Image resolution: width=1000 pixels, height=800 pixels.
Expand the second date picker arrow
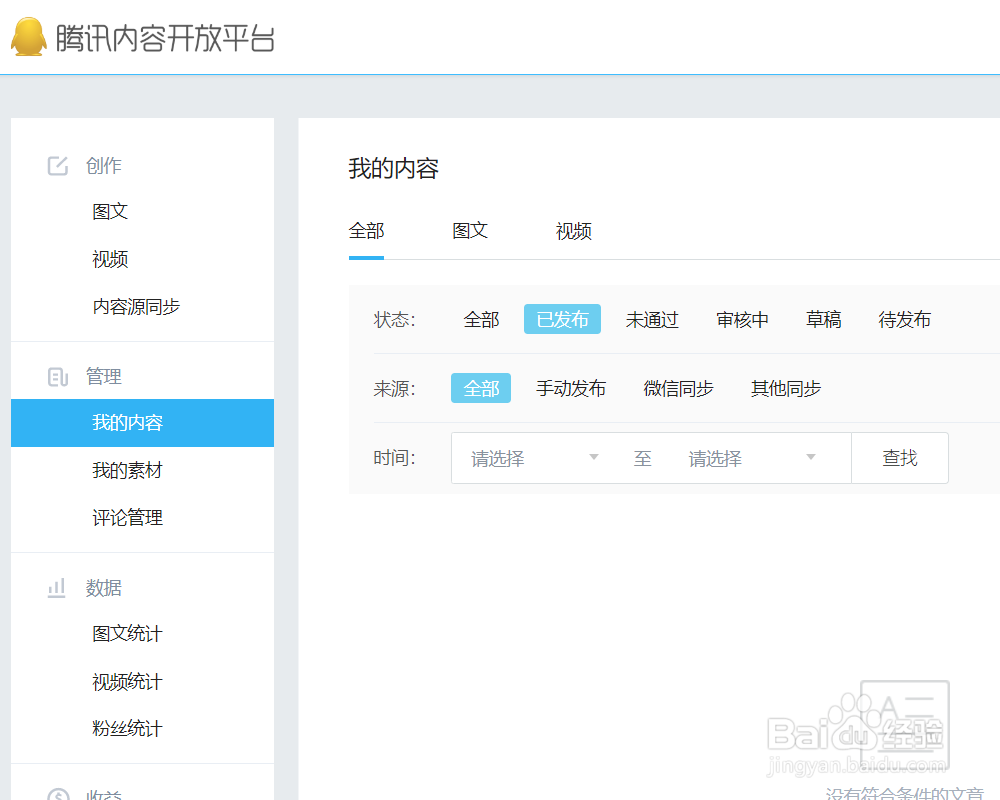coord(810,457)
